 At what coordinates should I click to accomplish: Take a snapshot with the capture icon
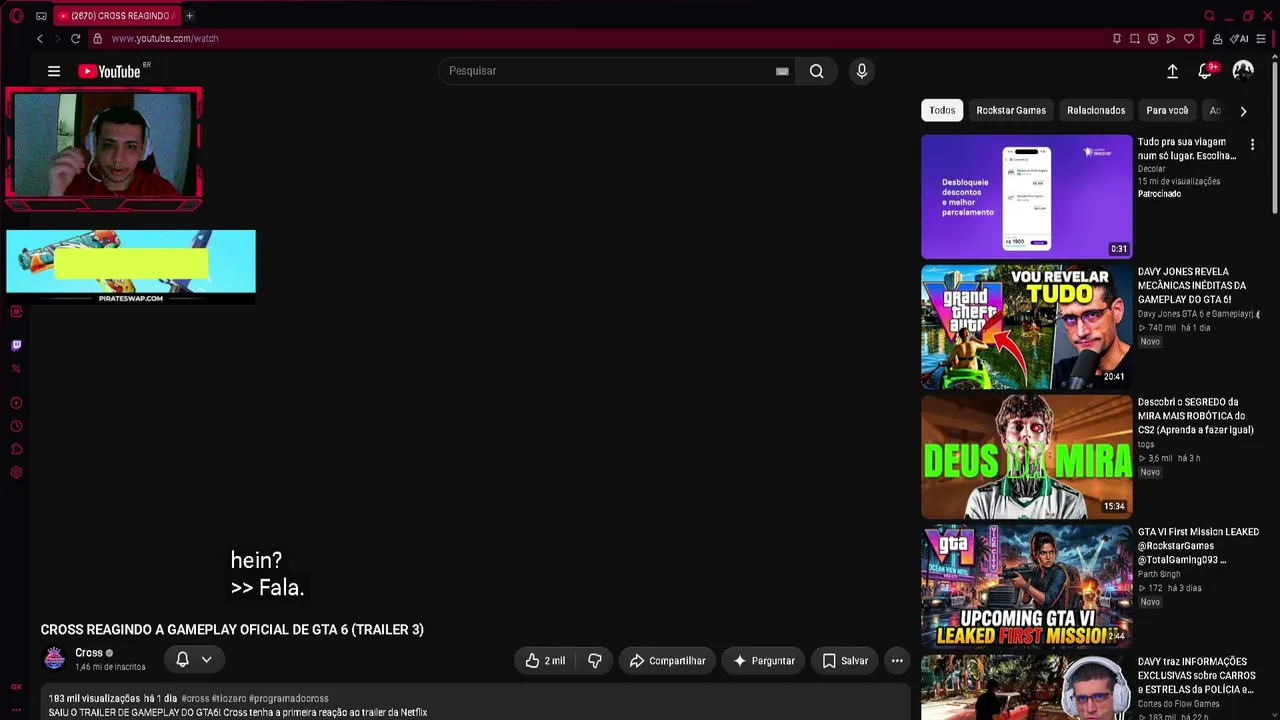pyautogui.click(x=1135, y=39)
